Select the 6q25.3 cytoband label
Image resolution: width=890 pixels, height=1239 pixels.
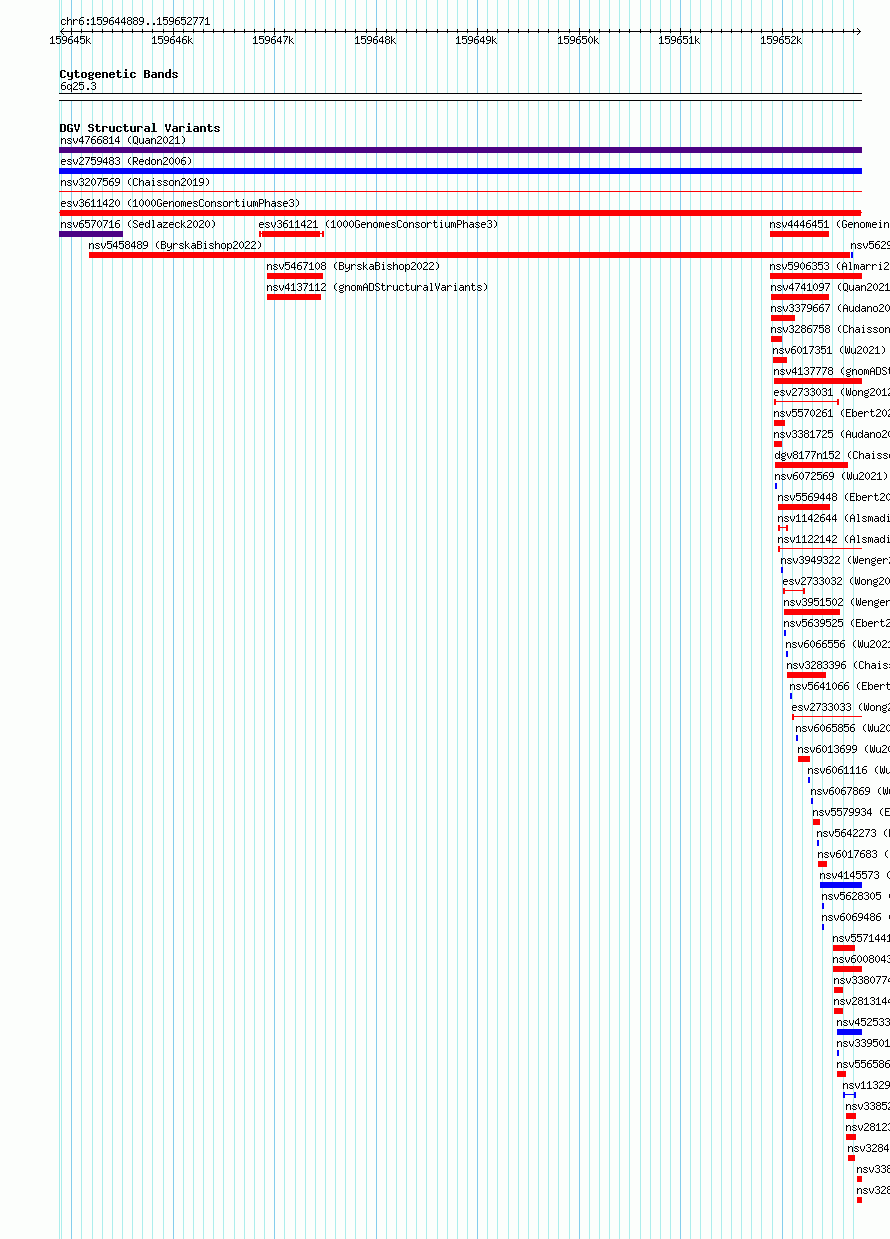(78, 86)
